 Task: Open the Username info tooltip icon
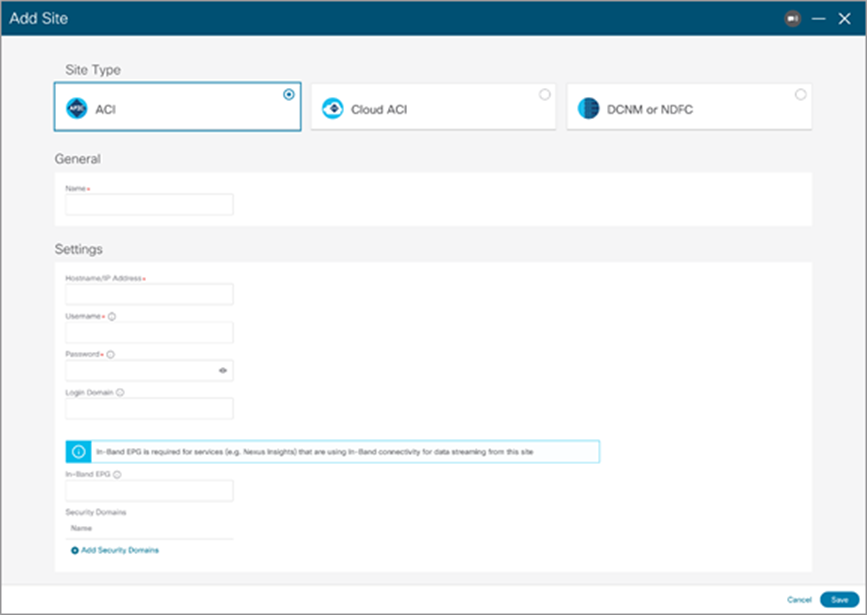pyautogui.click(x=112, y=317)
